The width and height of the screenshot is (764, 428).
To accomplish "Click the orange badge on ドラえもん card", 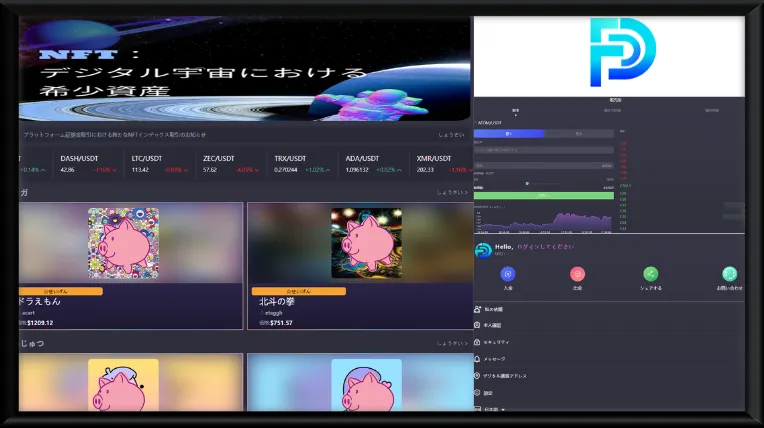I will tap(61, 291).
